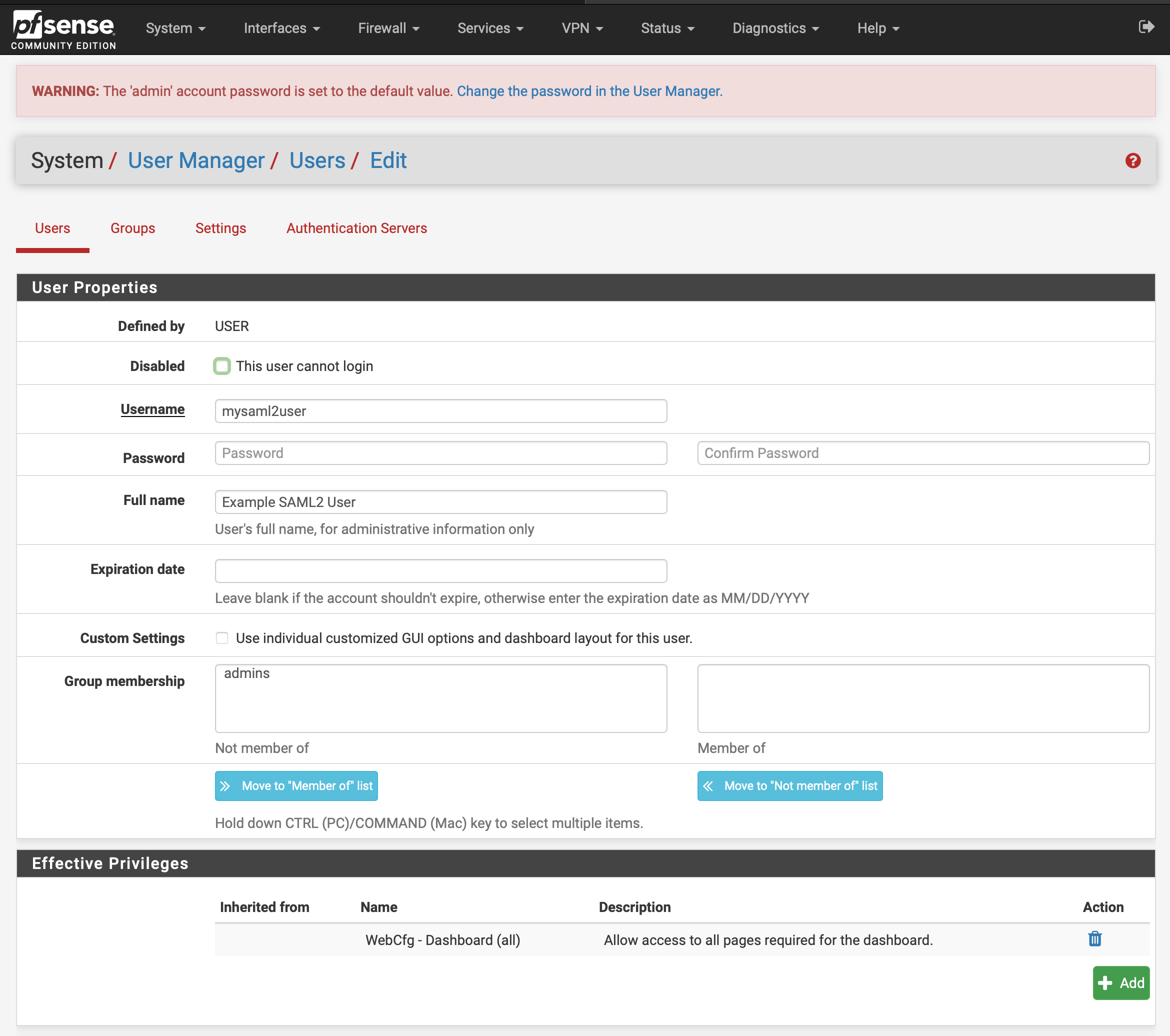Click the Expiration date field
Viewport: 1170px width, 1036px height.
tap(440, 570)
